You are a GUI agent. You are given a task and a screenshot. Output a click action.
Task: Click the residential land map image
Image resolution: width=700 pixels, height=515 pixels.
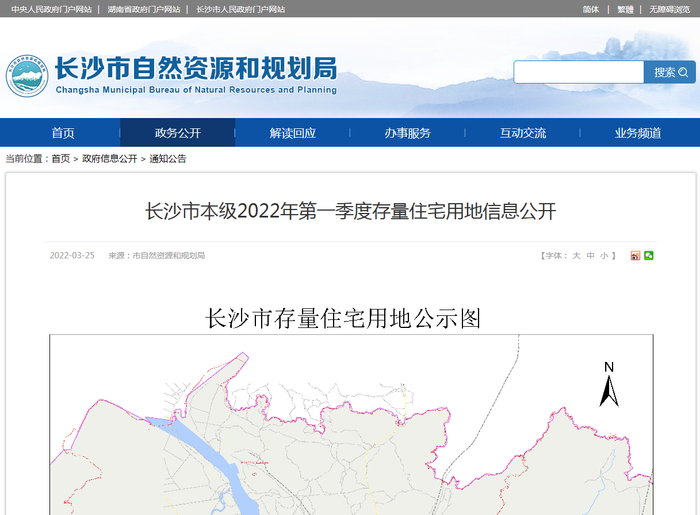click(351, 424)
